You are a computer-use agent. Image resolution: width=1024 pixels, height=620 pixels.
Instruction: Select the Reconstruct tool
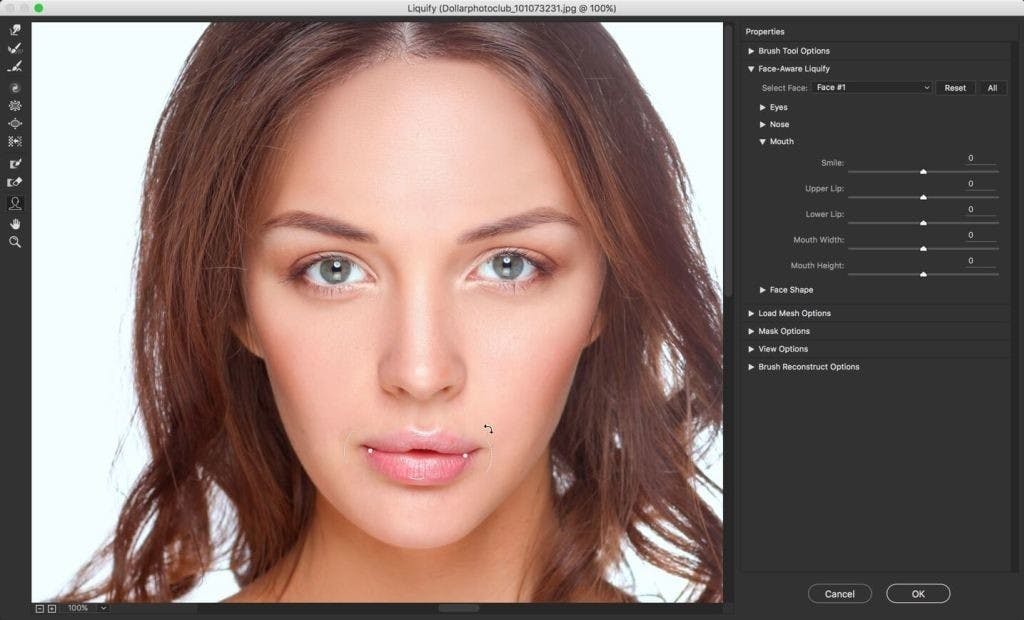(x=14, y=48)
